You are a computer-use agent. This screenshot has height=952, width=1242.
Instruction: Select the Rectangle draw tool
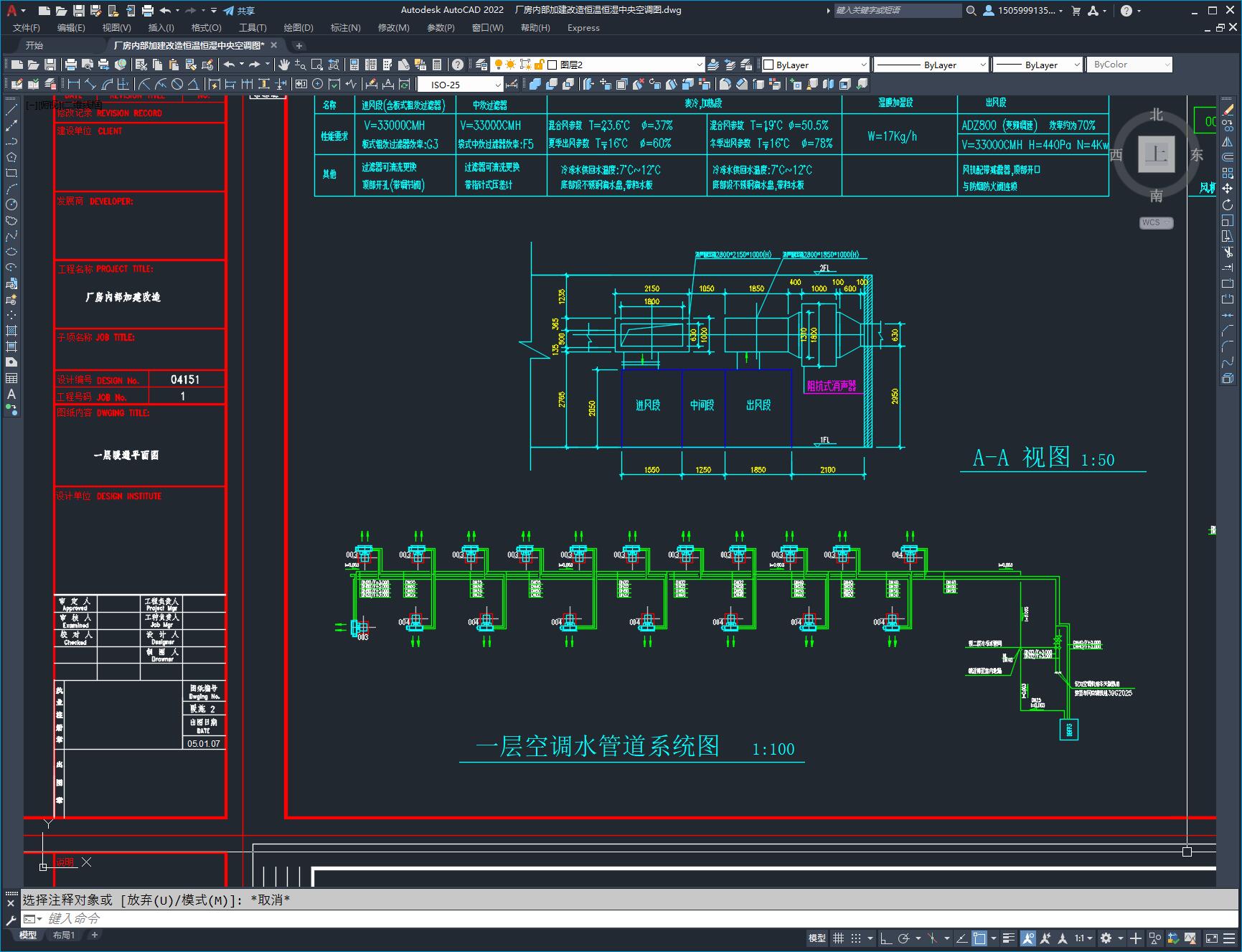click(x=11, y=173)
